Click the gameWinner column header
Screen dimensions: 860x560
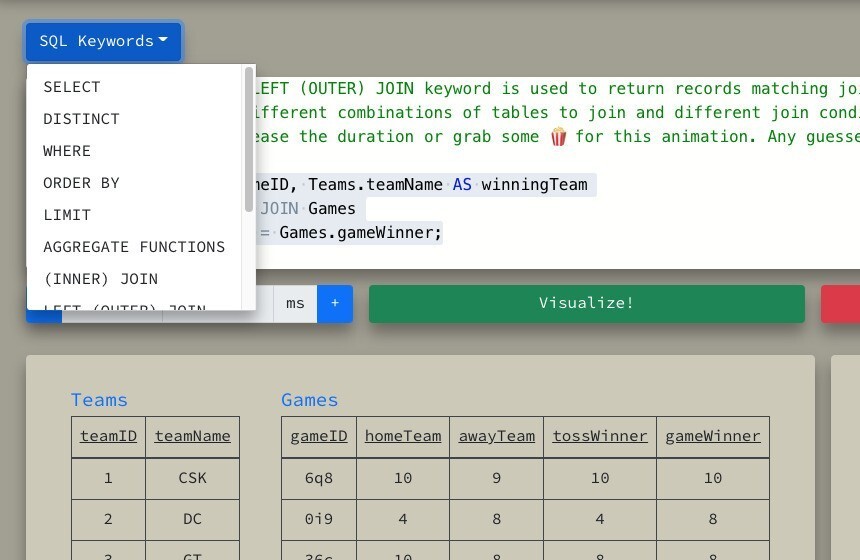pyautogui.click(x=713, y=437)
